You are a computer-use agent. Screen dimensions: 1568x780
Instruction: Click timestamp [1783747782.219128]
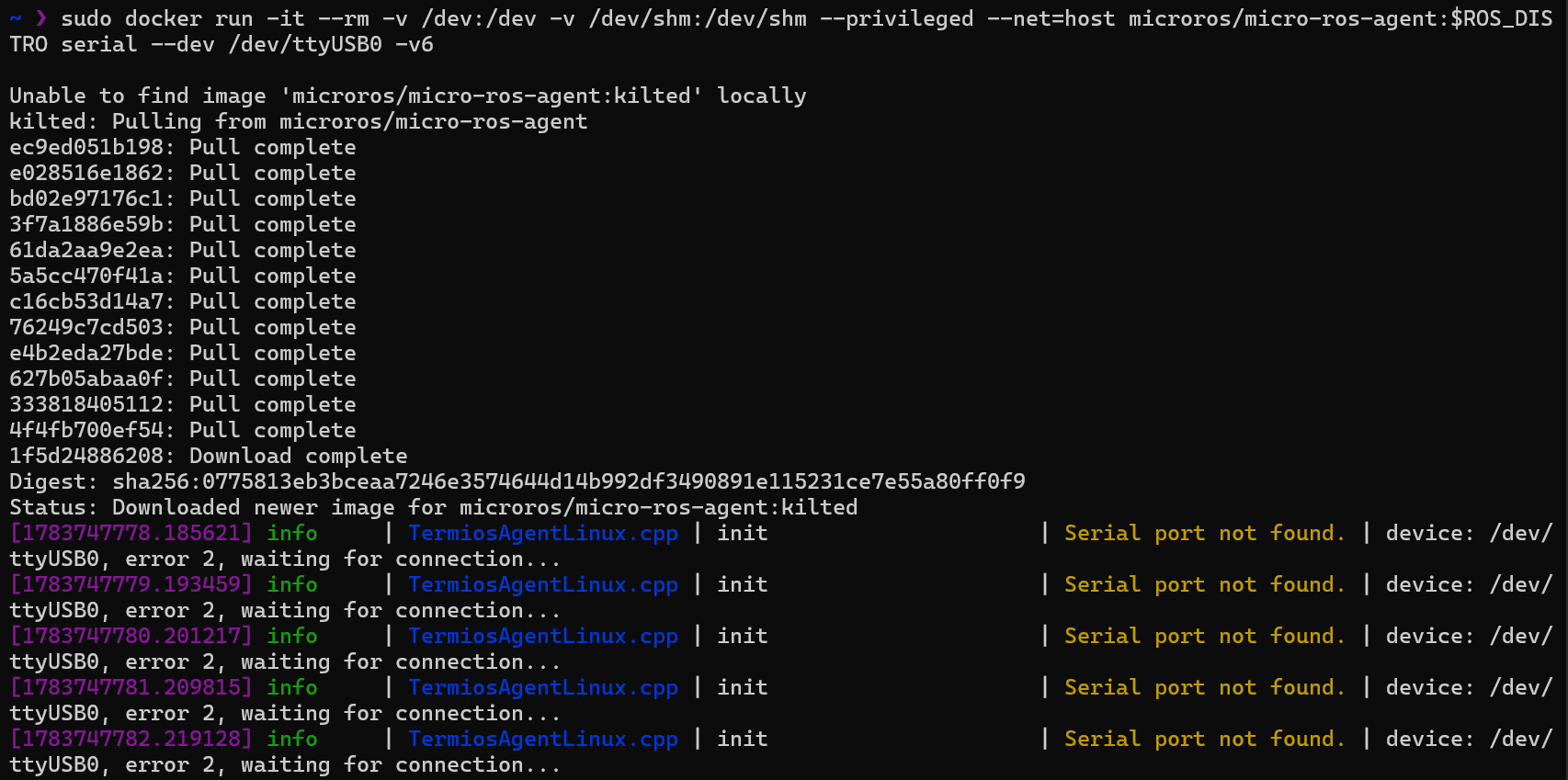(131, 739)
